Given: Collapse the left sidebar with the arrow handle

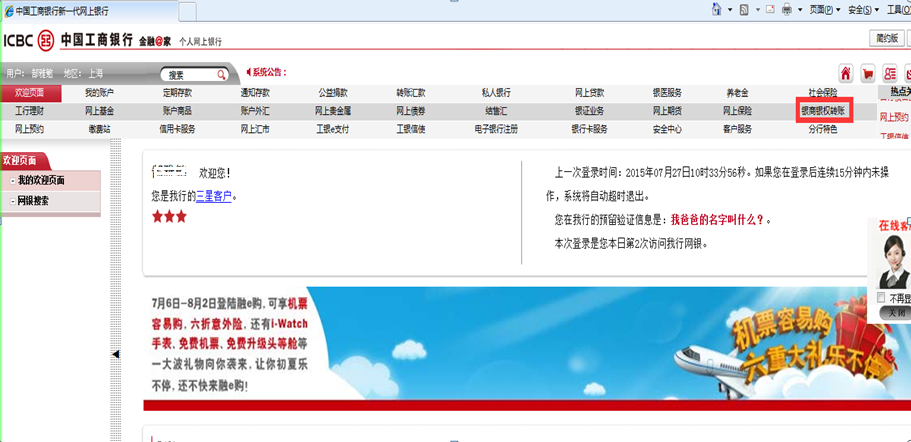Looking at the screenshot, I should pos(115,354).
